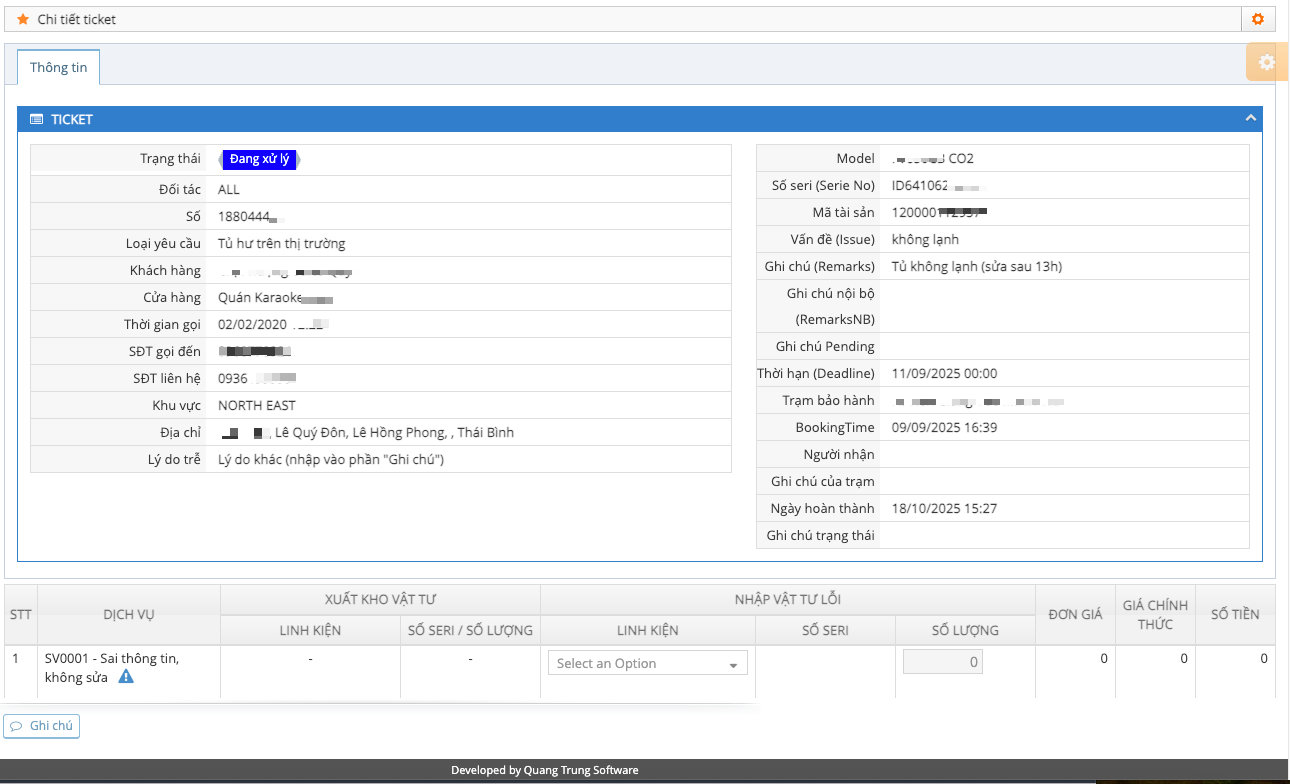This screenshot has width=1290, height=784.
Task: Select the SV0001 service row text
Action: 111,659
